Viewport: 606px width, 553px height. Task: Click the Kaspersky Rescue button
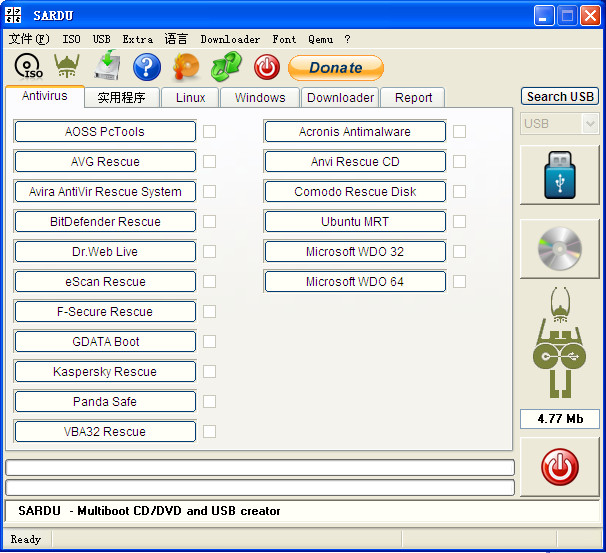105,371
